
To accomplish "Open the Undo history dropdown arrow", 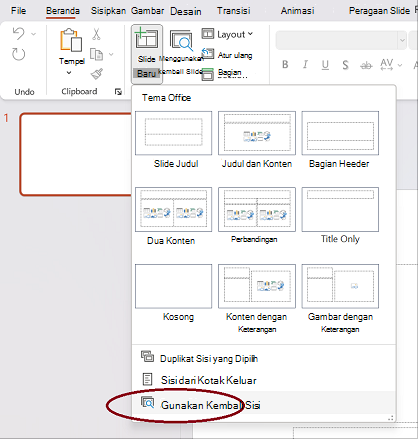I will click(33, 34).
